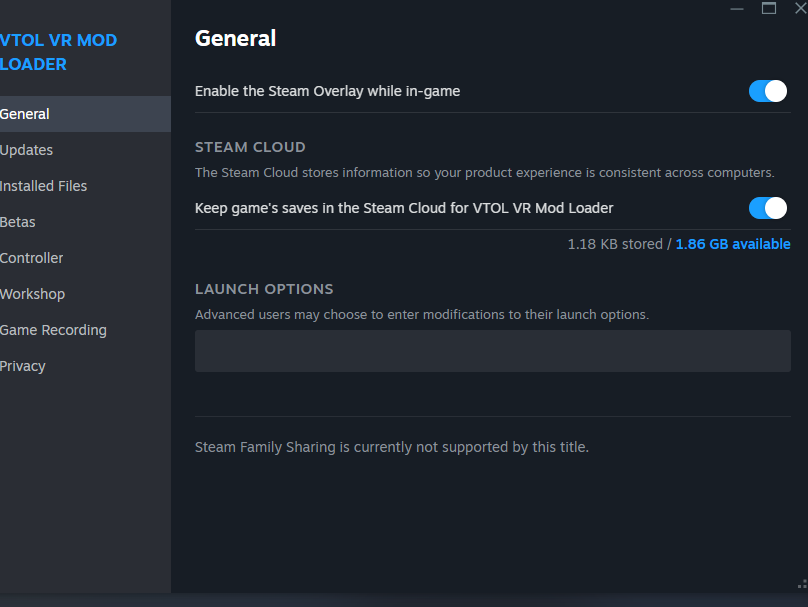The height and width of the screenshot is (607, 808).
Task: Open the Workshop tab
Action: (85, 294)
